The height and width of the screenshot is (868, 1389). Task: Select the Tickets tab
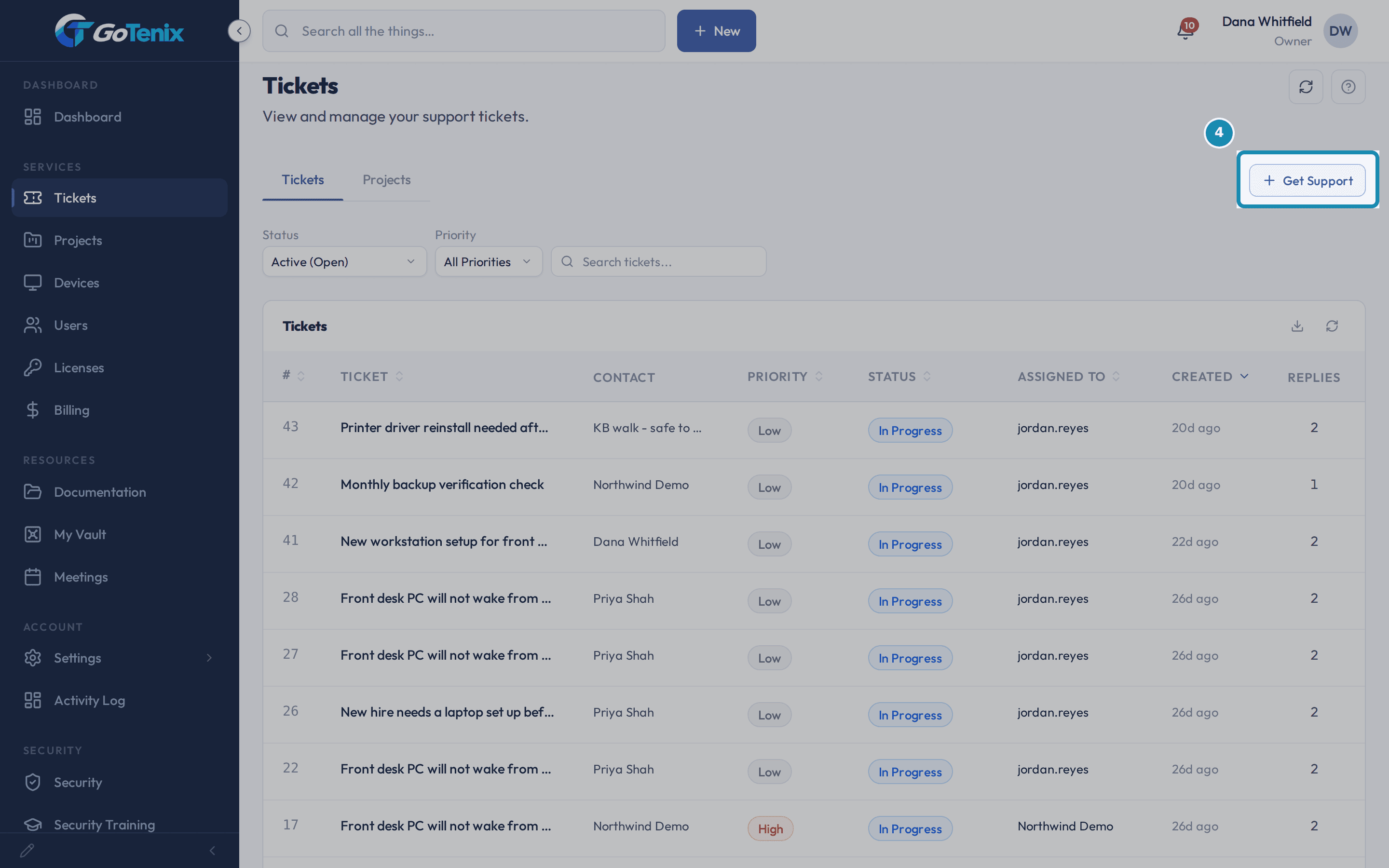(x=302, y=180)
